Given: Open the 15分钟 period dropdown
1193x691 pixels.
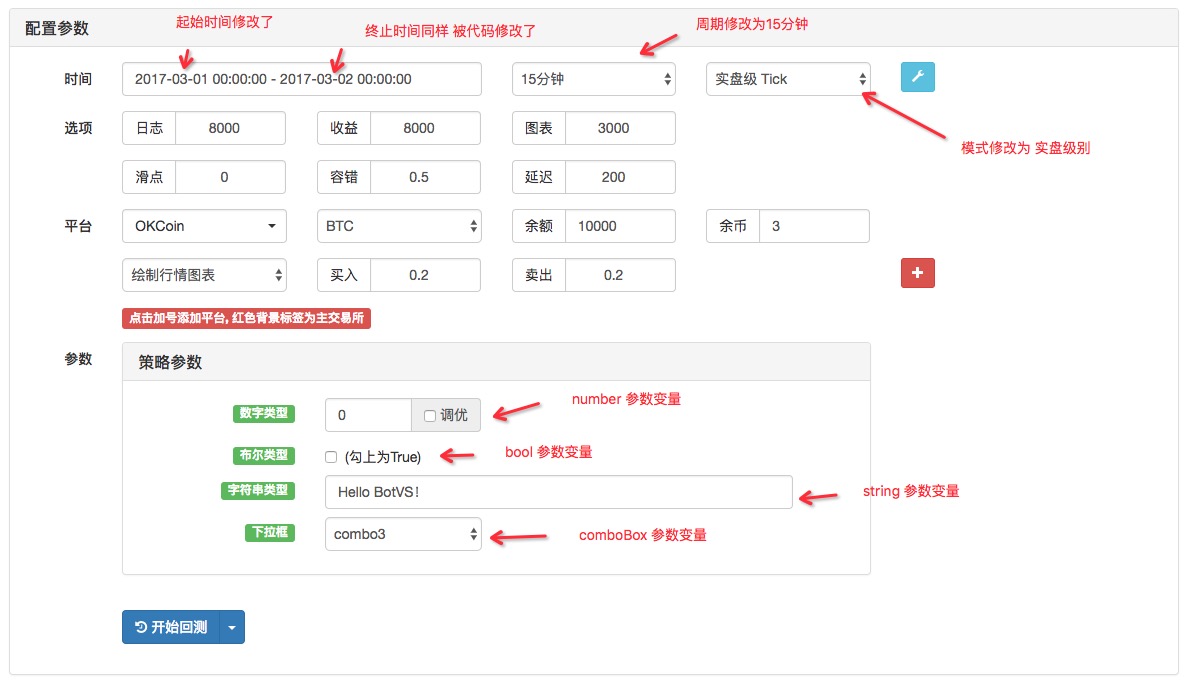Looking at the screenshot, I should click(x=593, y=79).
